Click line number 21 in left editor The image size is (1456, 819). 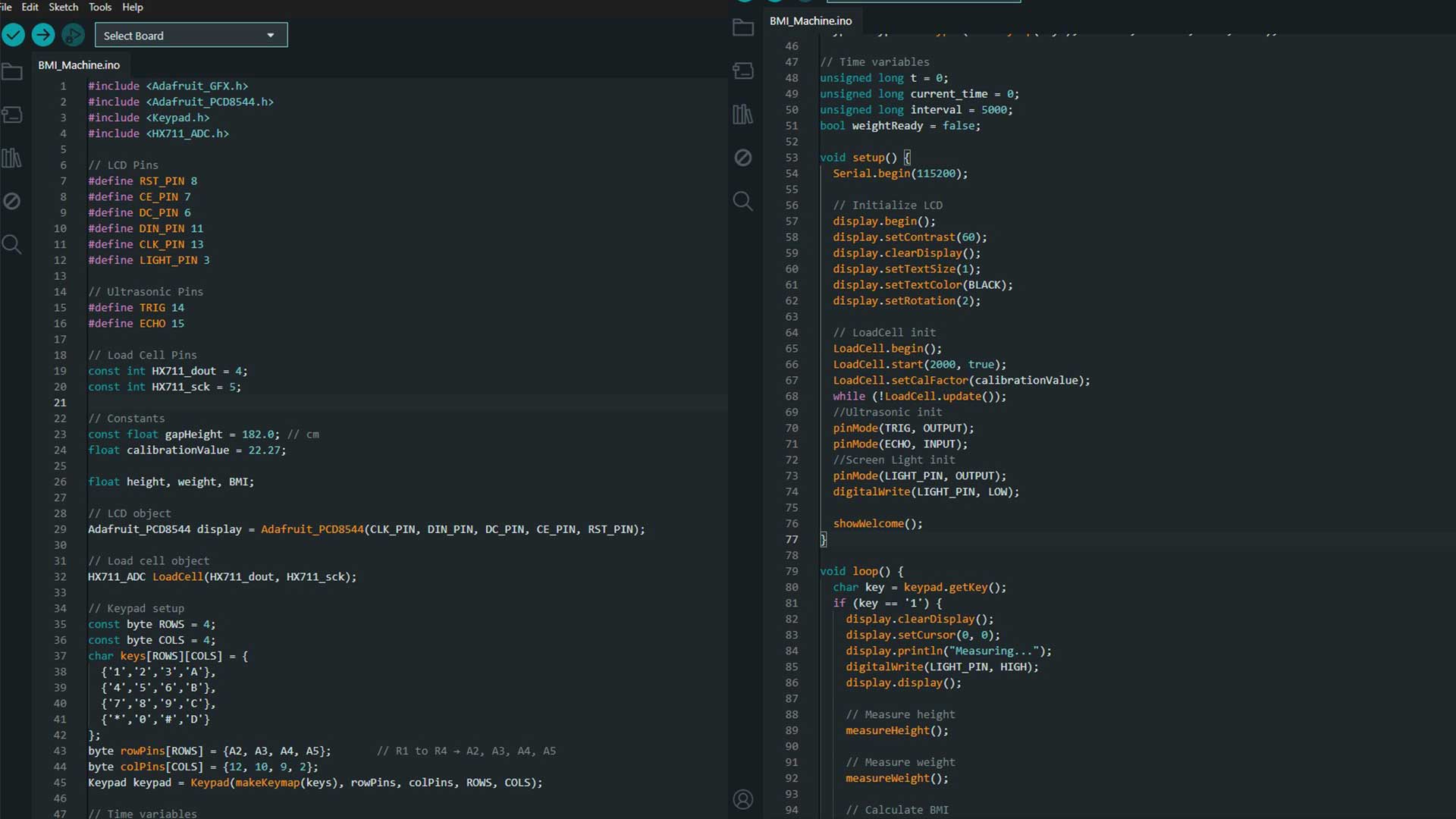pyautogui.click(x=60, y=403)
